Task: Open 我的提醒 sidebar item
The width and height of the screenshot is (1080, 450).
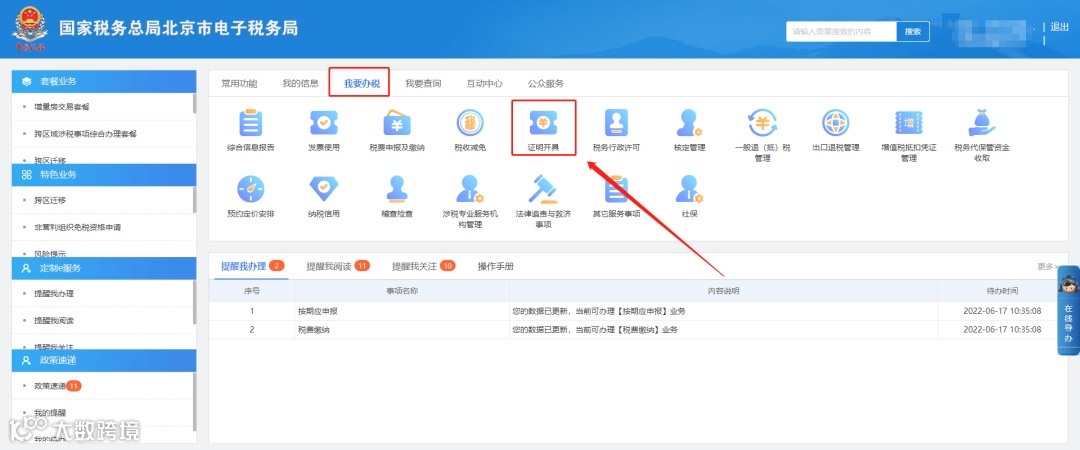Action: point(50,413)
